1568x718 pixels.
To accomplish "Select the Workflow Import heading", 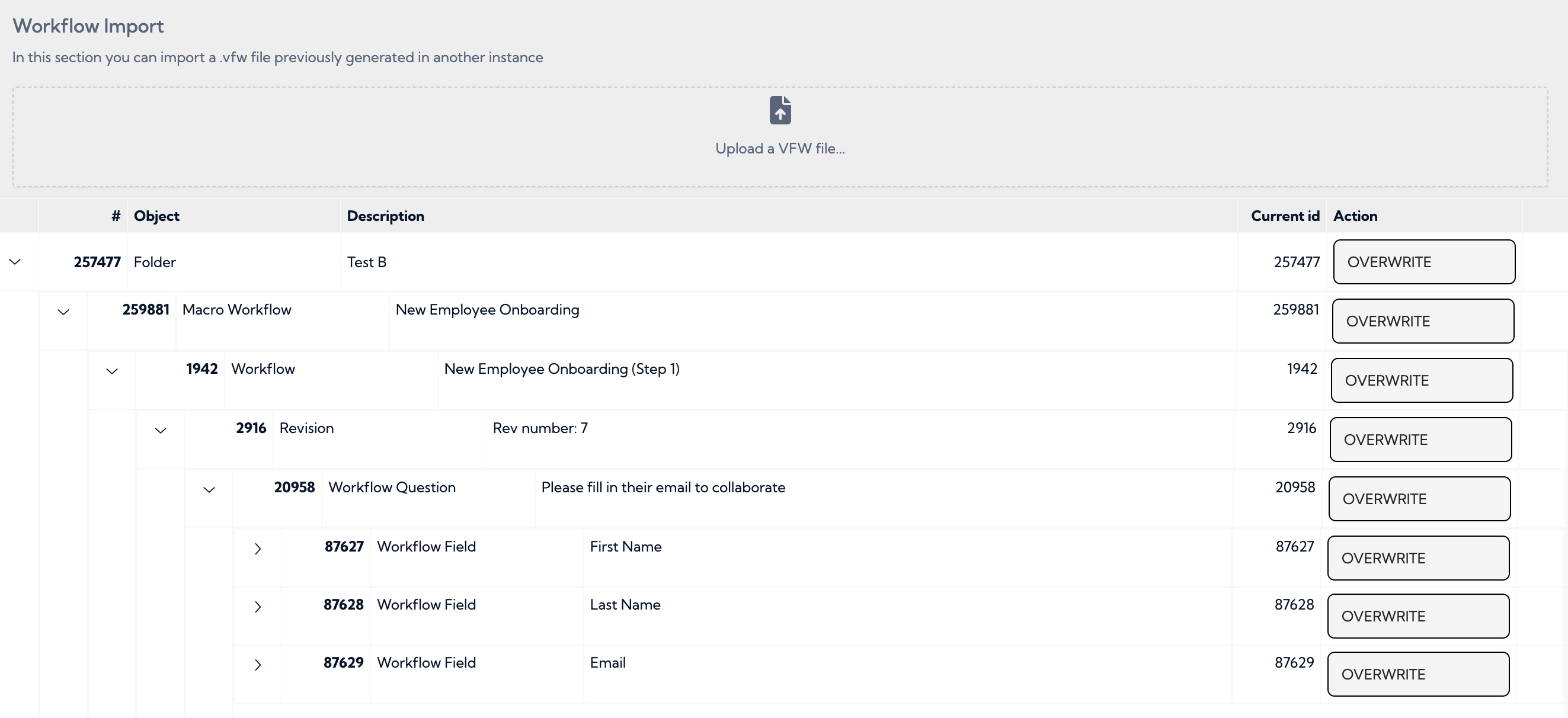I will coord(88,25).
